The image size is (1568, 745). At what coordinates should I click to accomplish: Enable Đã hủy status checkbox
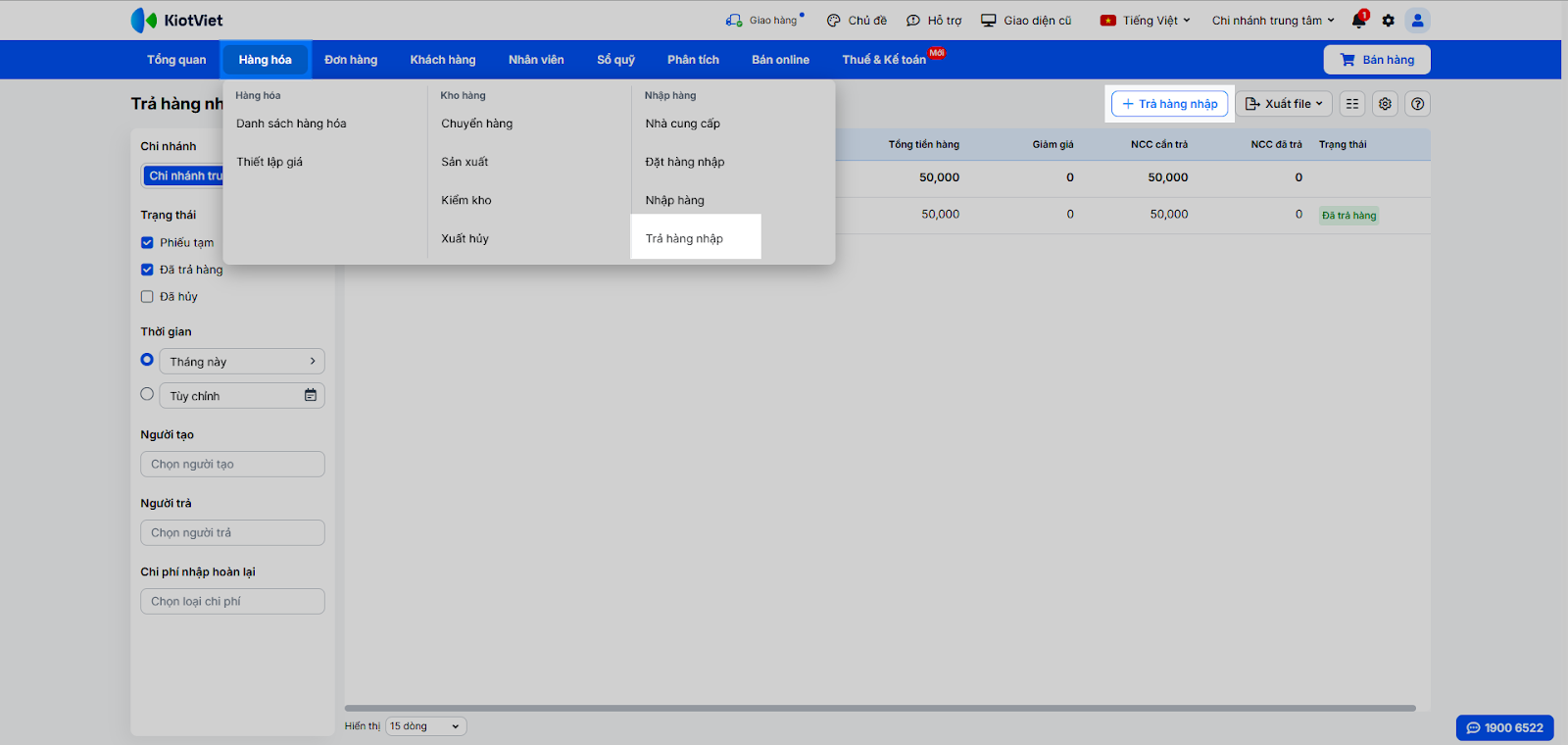pyautogui.click(x=147, y=296)
